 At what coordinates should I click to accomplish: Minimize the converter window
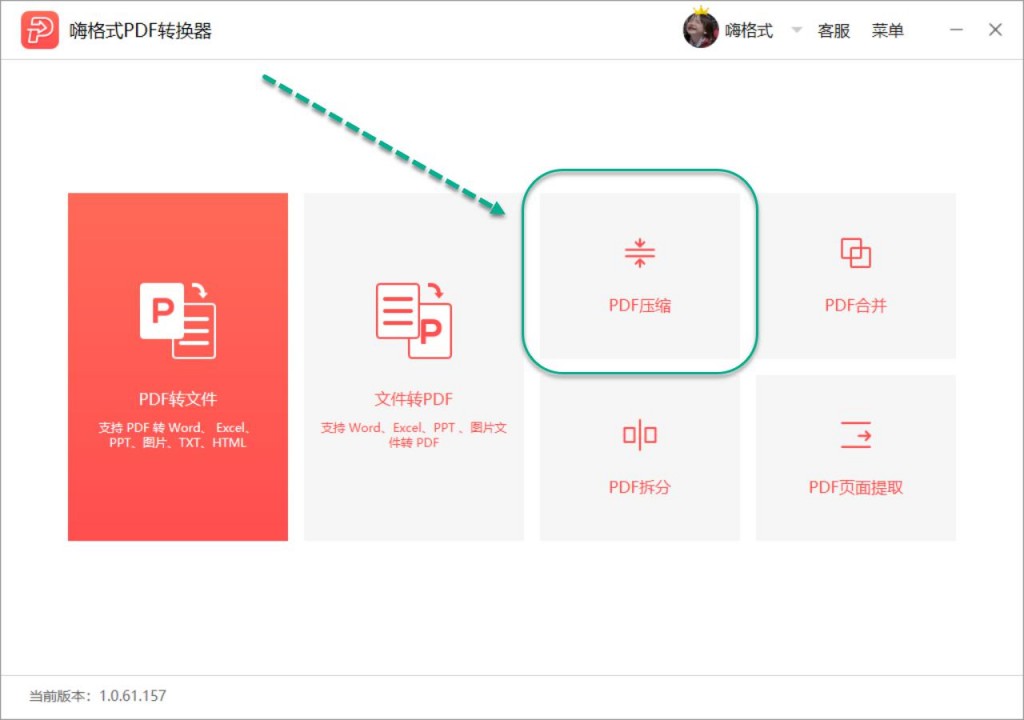click(956, 29)
